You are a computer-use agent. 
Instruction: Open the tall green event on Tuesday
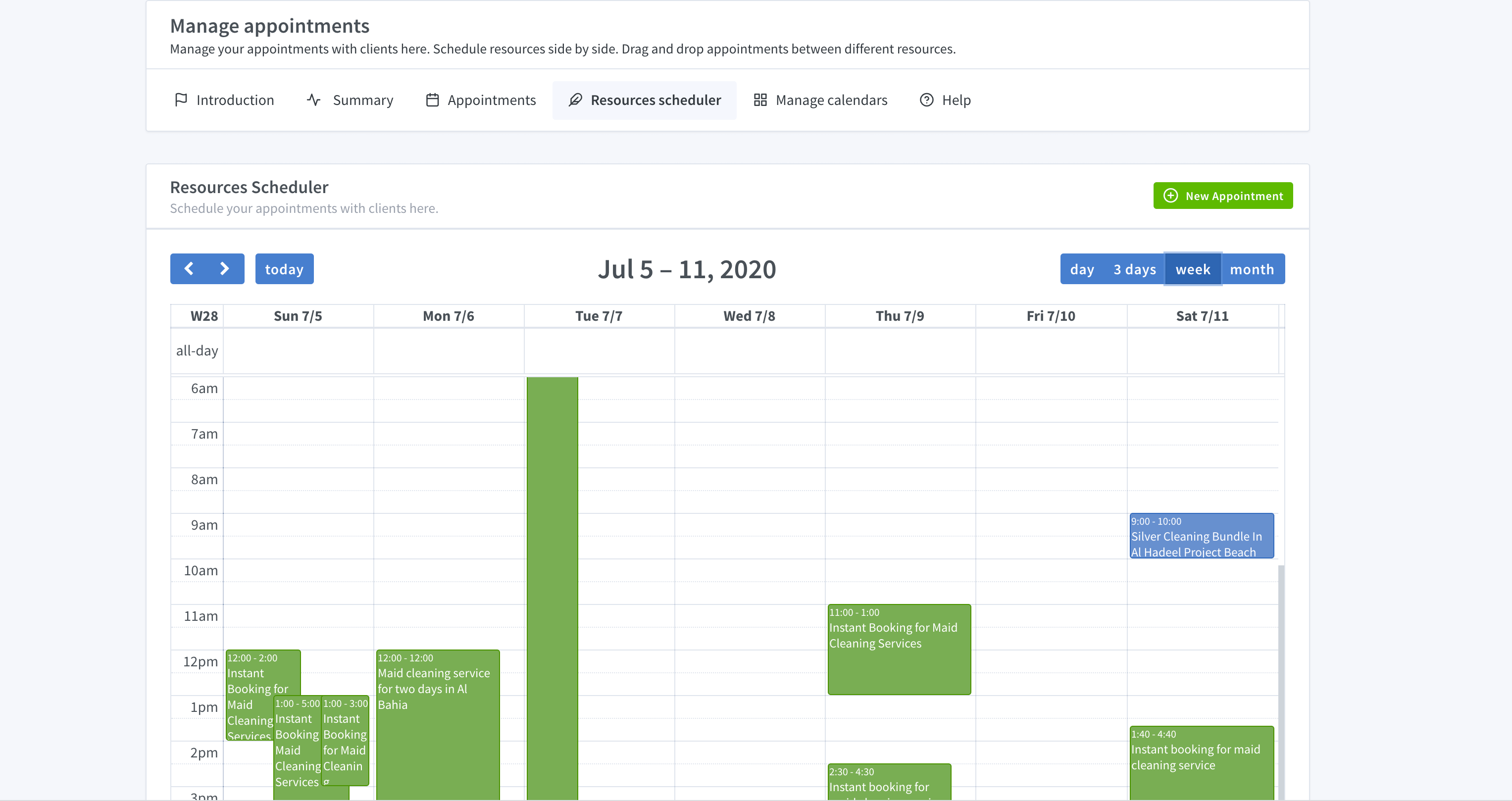click(x=553, y=589)
